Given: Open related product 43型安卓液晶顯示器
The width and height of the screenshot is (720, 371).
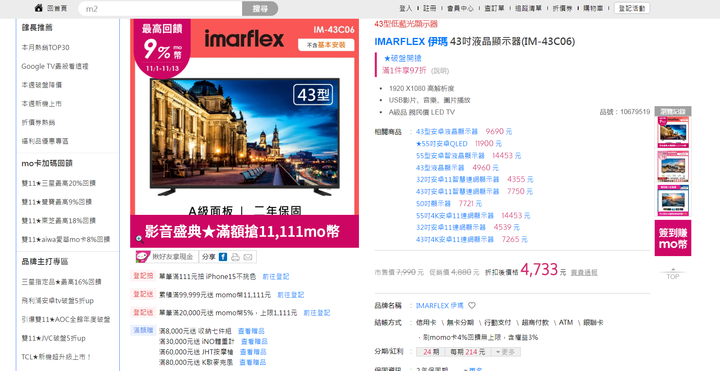Looking at the screenshot, I should (x=447, y=131).
